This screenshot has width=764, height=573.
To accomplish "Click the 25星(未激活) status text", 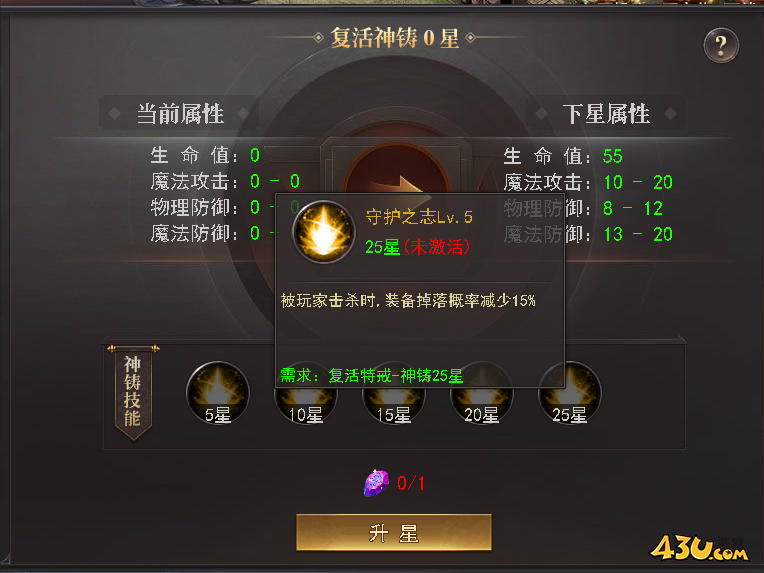I will point(418,247).
